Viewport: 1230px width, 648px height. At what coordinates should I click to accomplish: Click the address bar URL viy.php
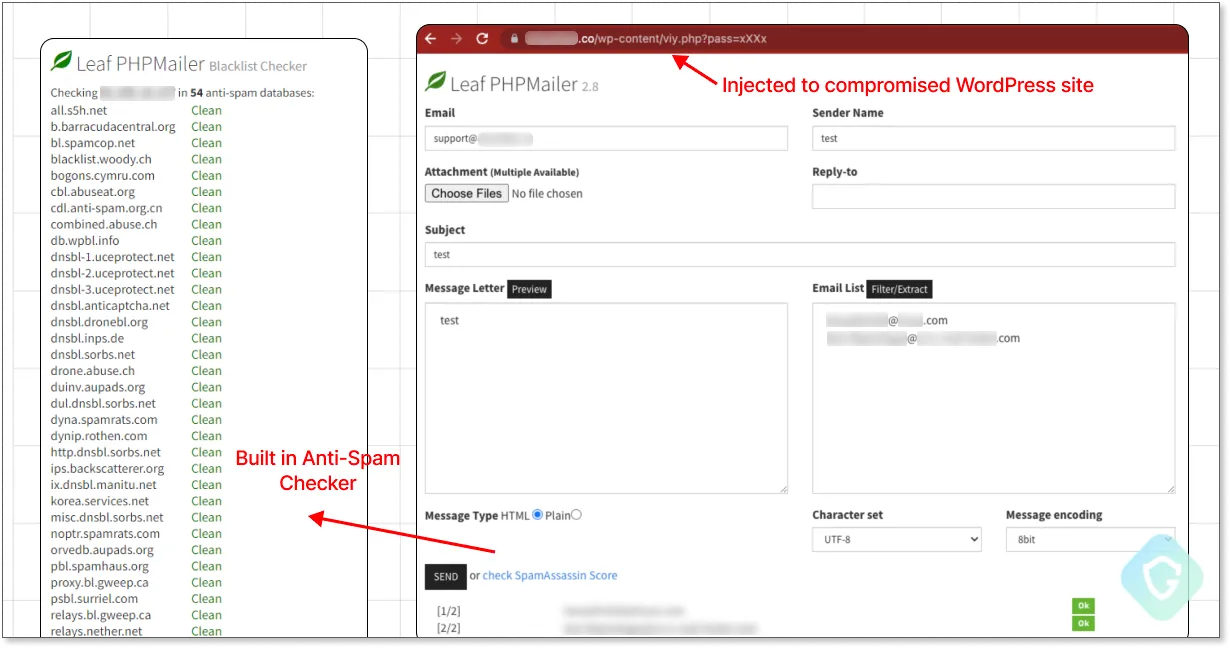click(646, 39)
